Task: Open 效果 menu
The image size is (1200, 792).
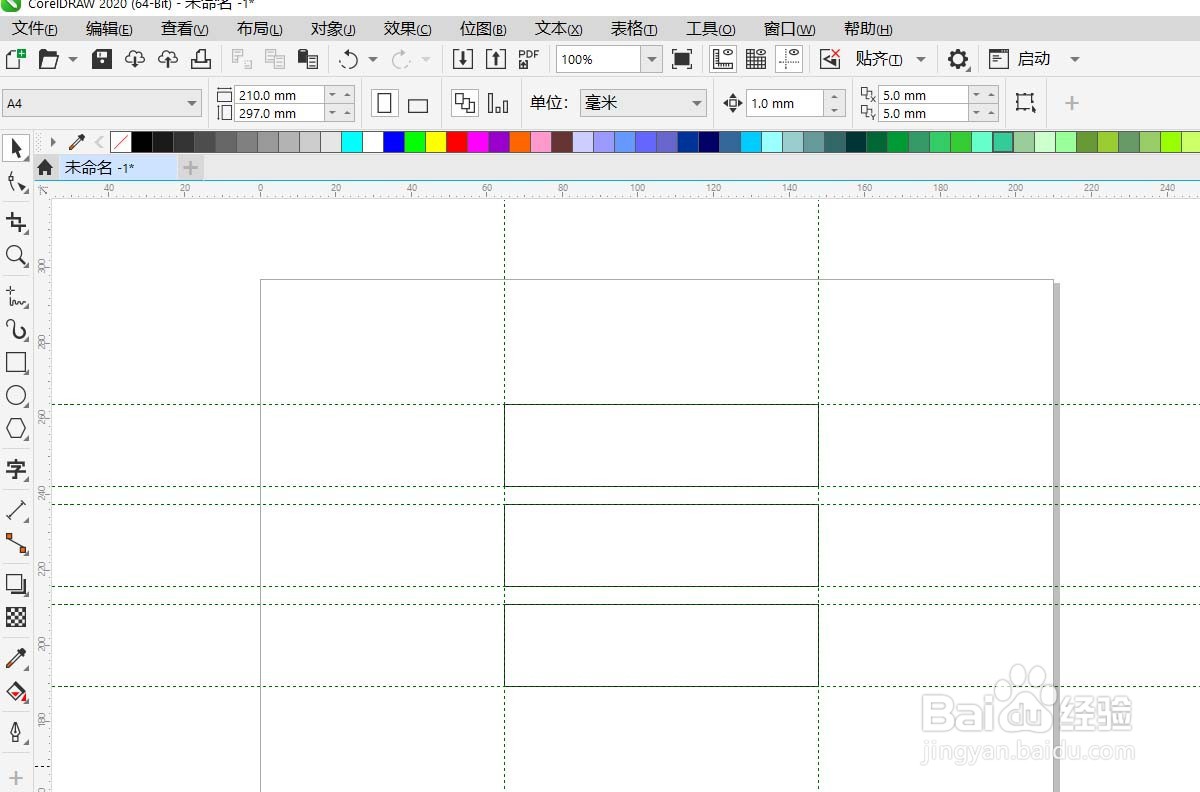Action: [x=408, y=29]
